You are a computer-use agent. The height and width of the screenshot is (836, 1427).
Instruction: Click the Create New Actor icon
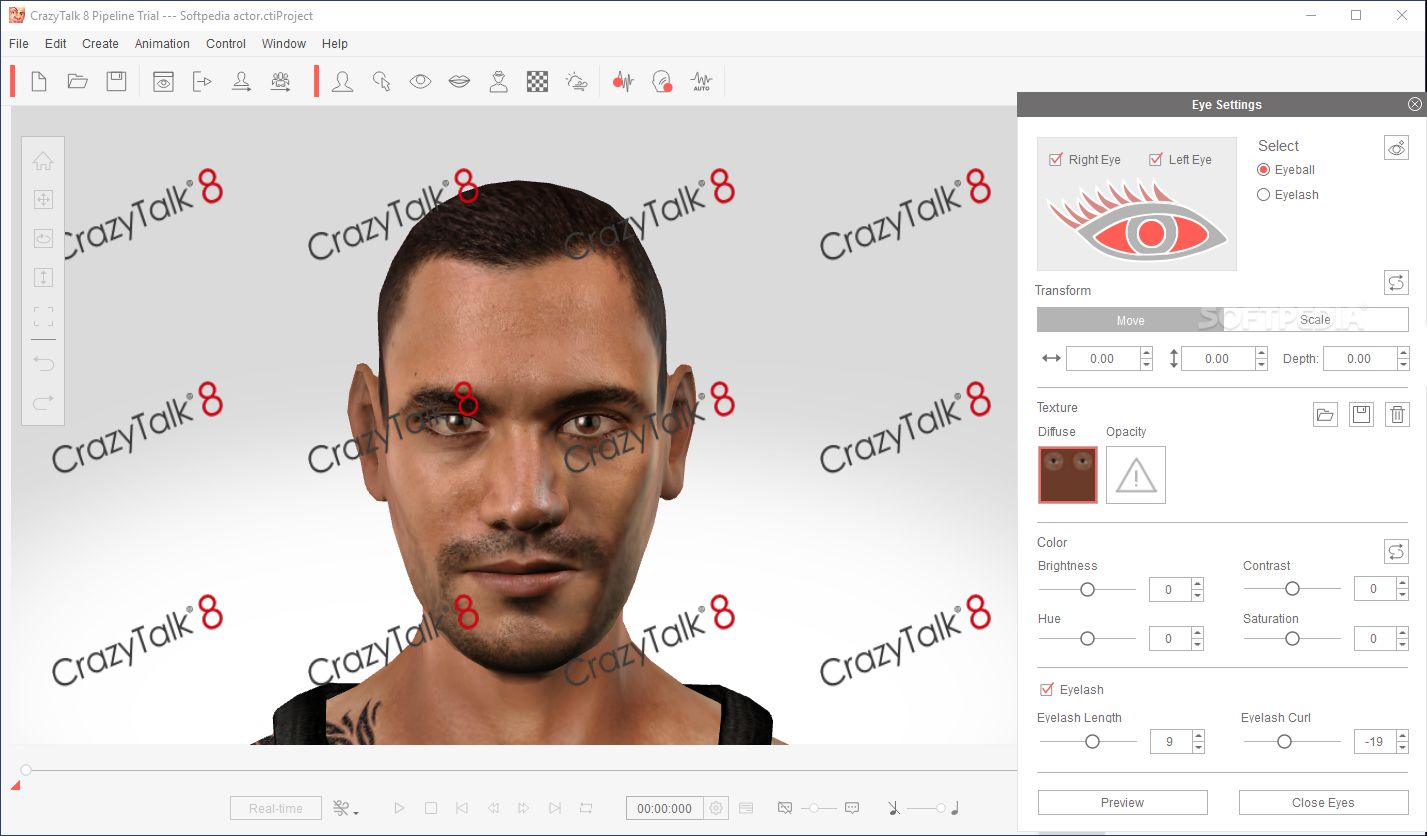[241, 82]
